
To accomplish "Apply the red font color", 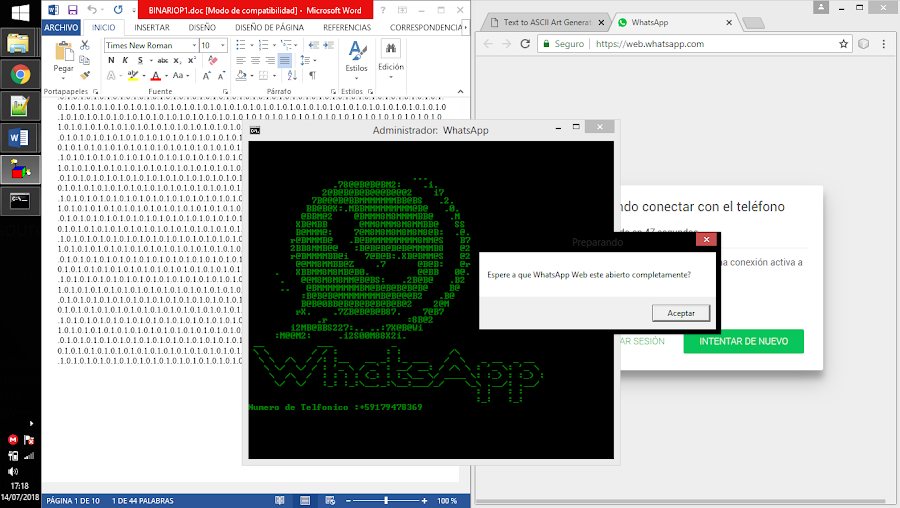I will coord(156,75).
